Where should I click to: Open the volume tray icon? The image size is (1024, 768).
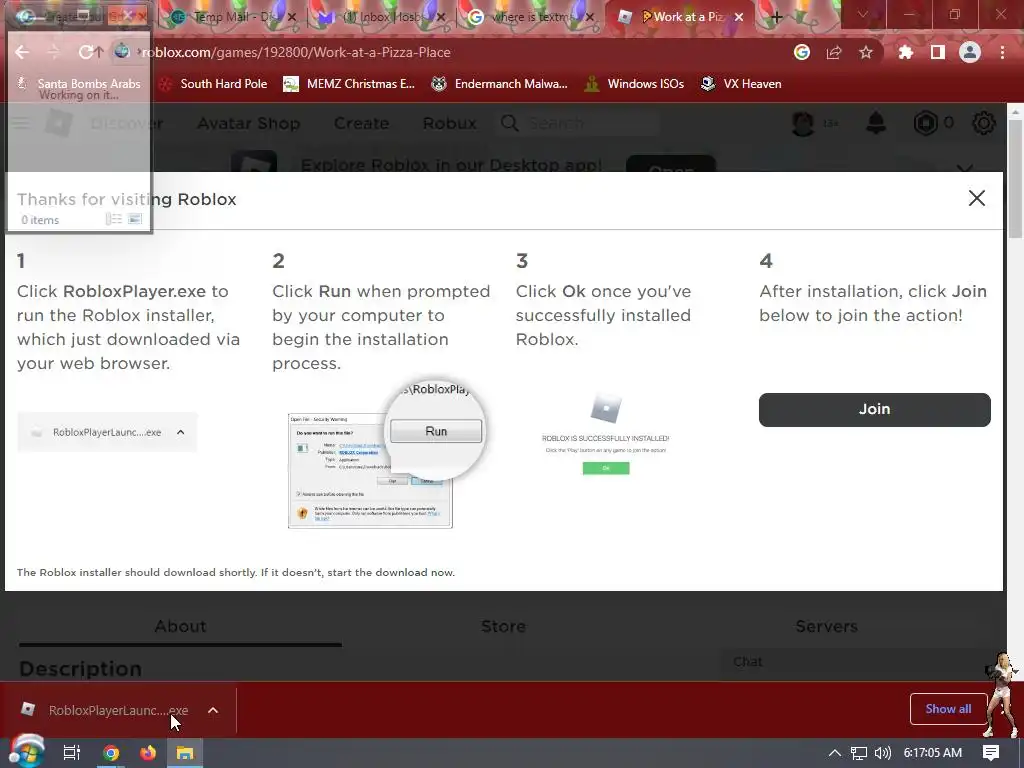(882, 753)
